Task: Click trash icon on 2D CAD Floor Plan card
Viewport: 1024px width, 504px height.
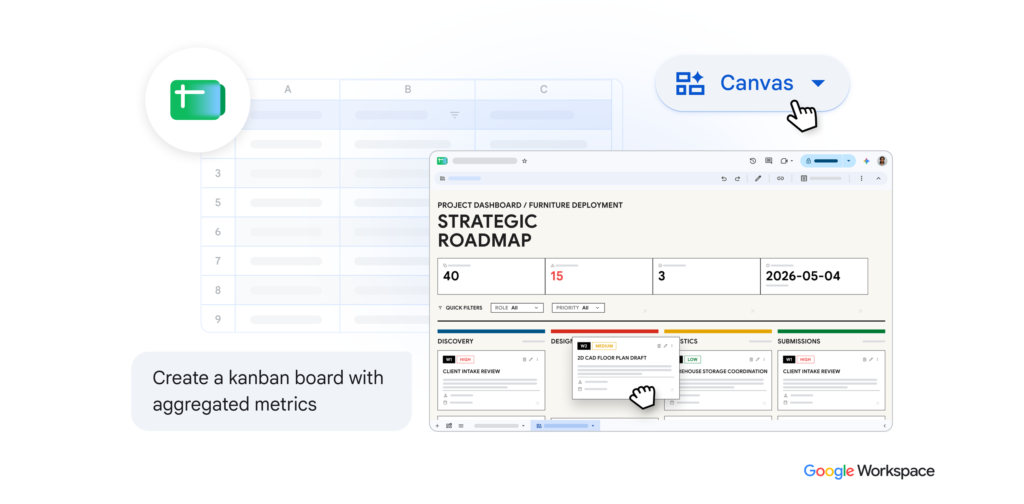Action: [658, 346]
